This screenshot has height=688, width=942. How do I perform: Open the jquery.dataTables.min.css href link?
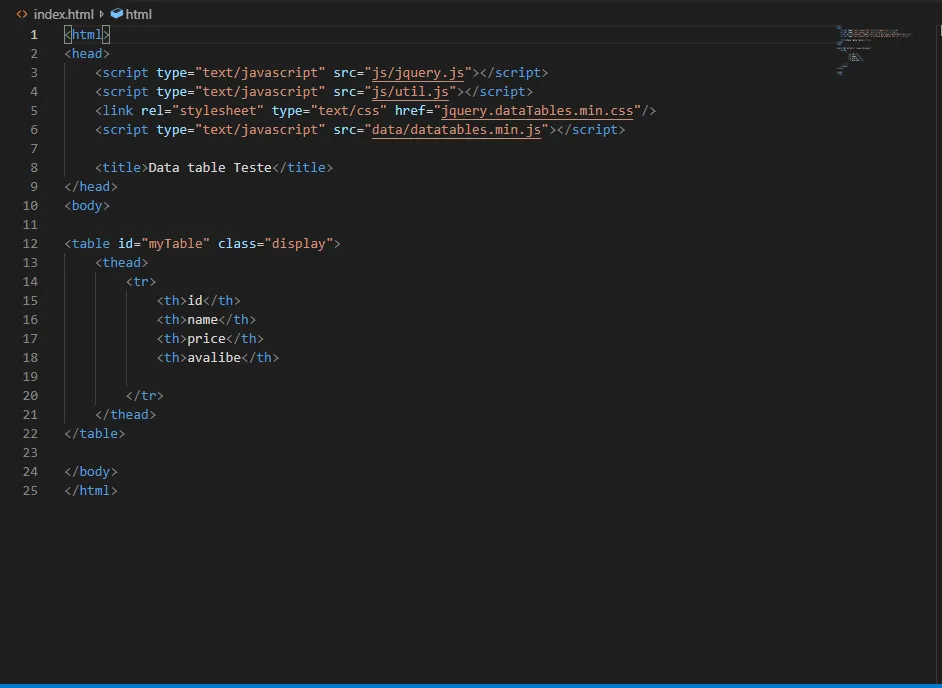click(x=537, y=110)
